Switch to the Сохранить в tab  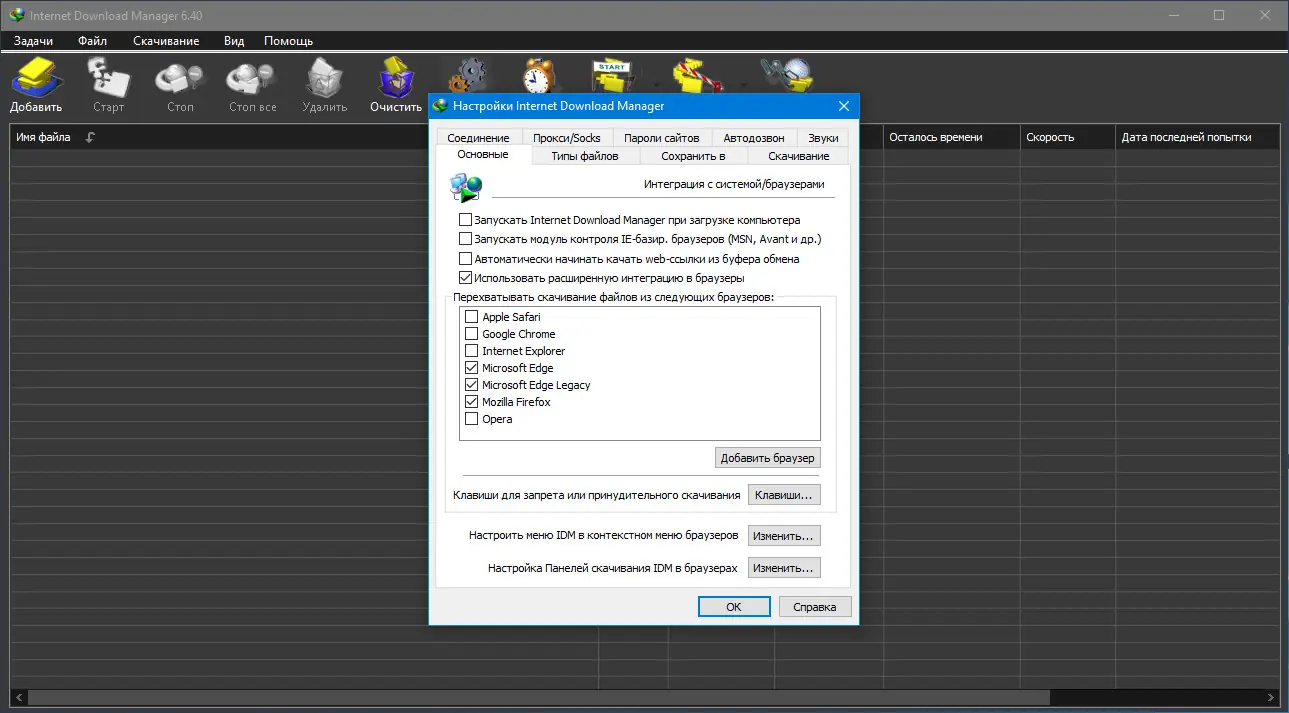pos(693,156)
